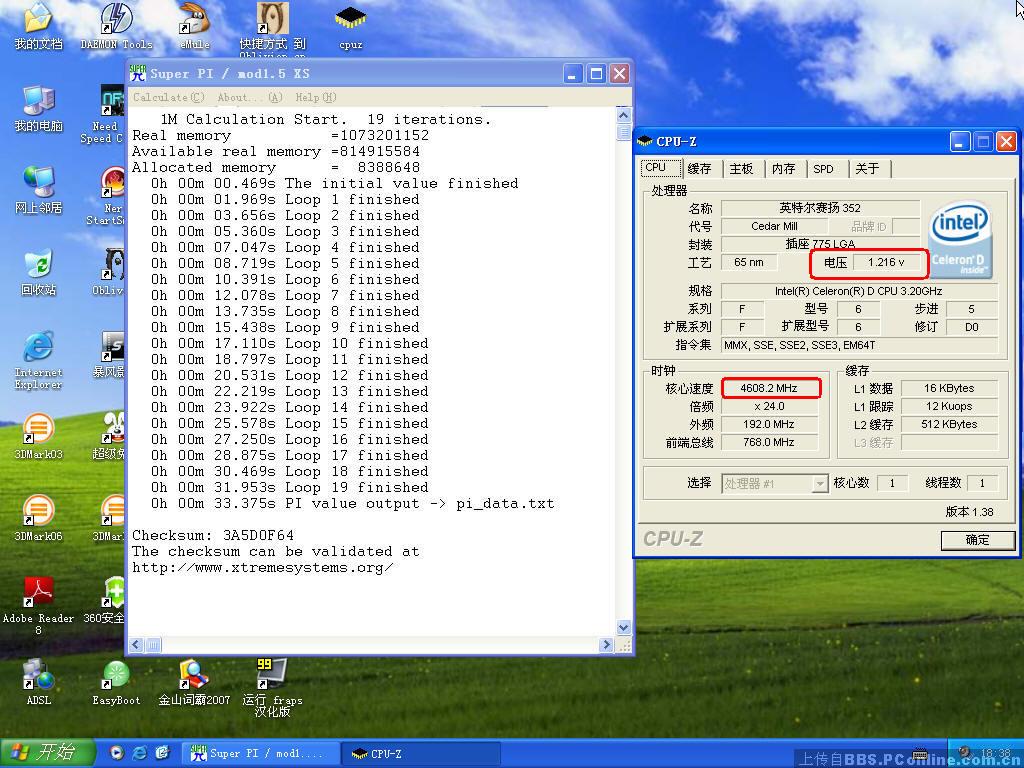Click the 开始 Start button
Viewport: 1024px width, 768px height.
[x=48, y=753]
